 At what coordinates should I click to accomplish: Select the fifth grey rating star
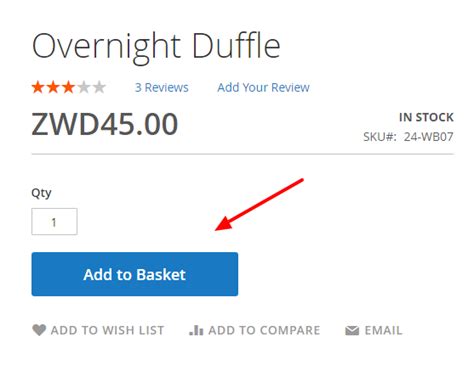pyautogui.click(x=99, y=87)
